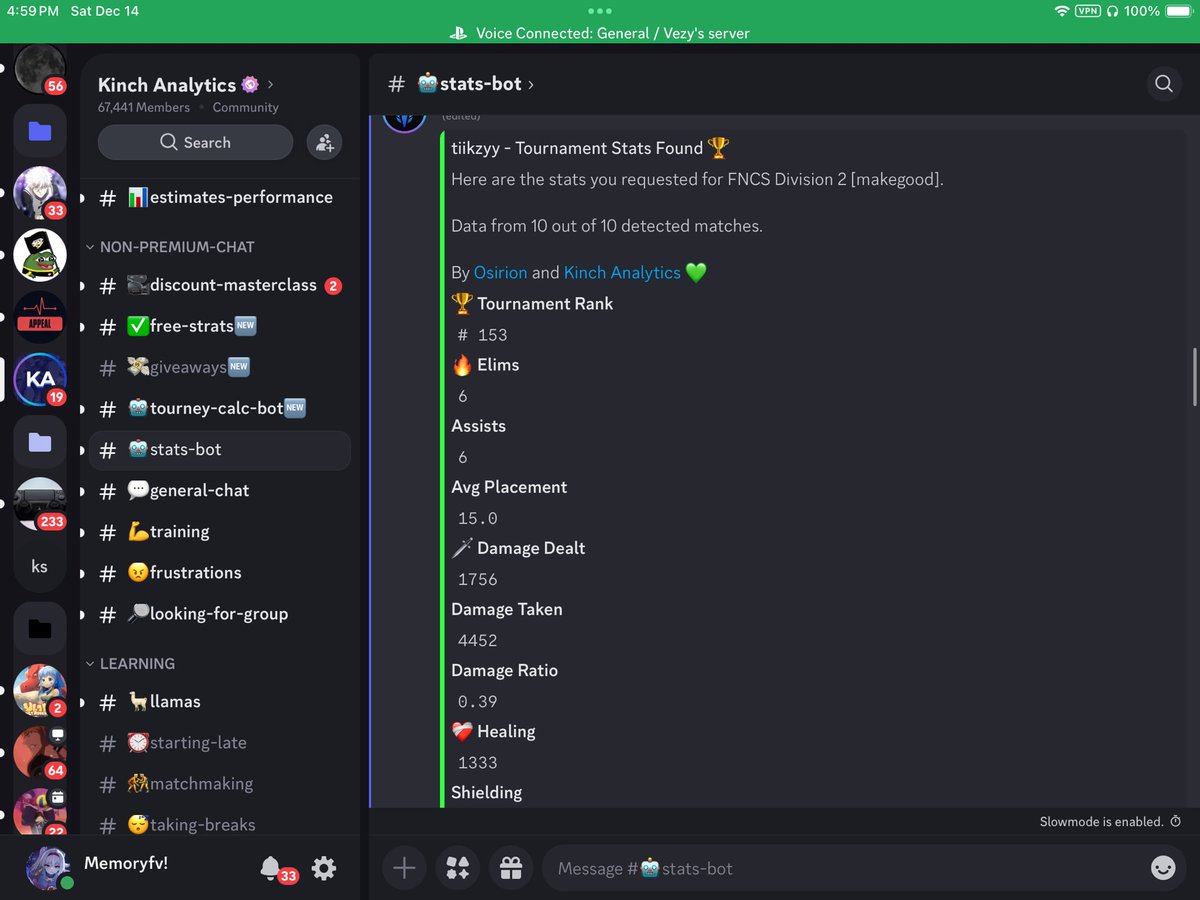Open the lavender folder icon below KA server
This screenshot has height=900, width=1200.
coord(40,441)
